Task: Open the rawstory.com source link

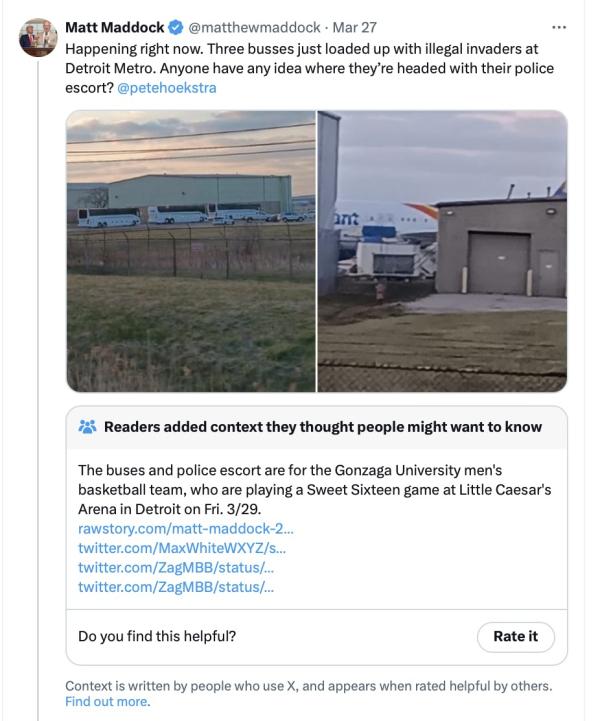Action: 186,528
